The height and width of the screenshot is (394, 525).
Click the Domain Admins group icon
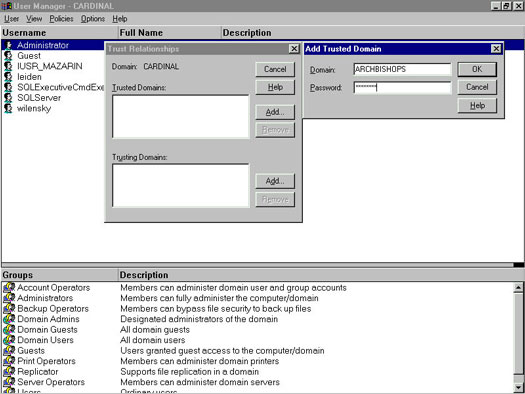point(9,319)
